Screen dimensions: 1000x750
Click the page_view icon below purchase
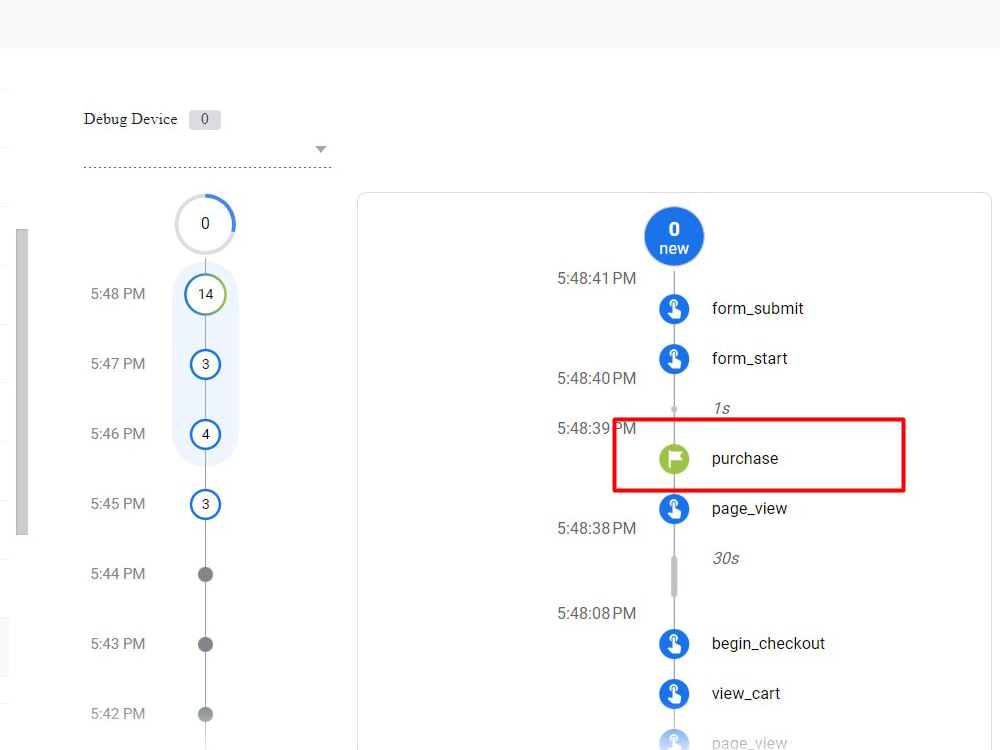(674, 509)
